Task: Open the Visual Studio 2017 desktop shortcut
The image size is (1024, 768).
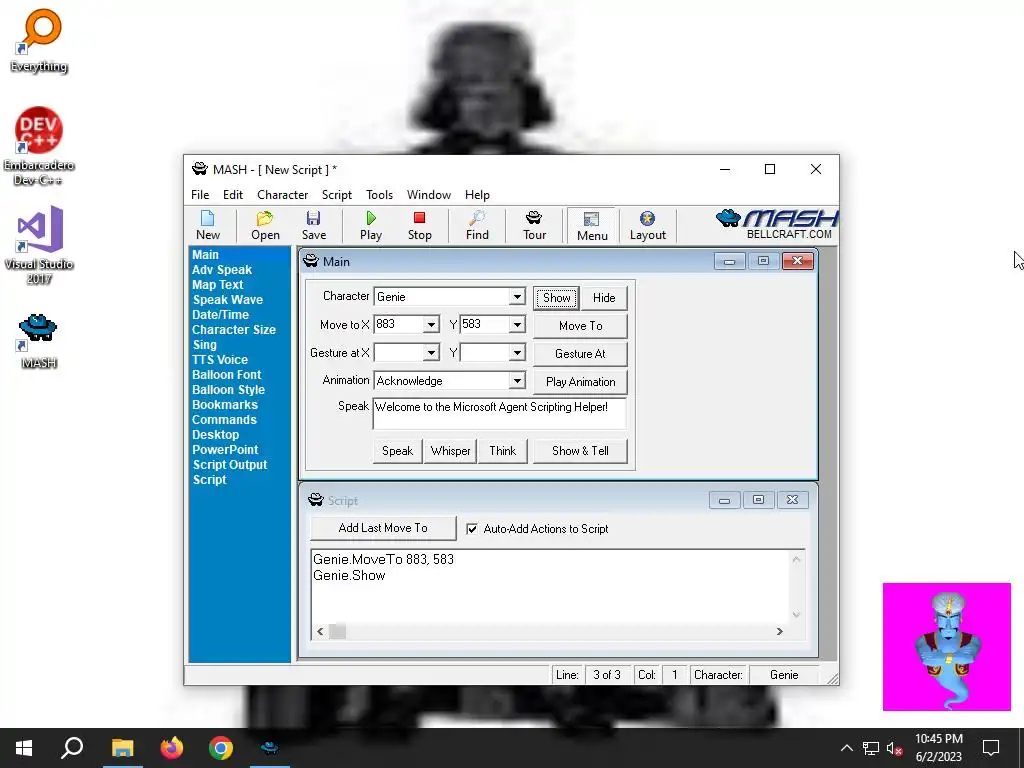Action: [39, 246]
